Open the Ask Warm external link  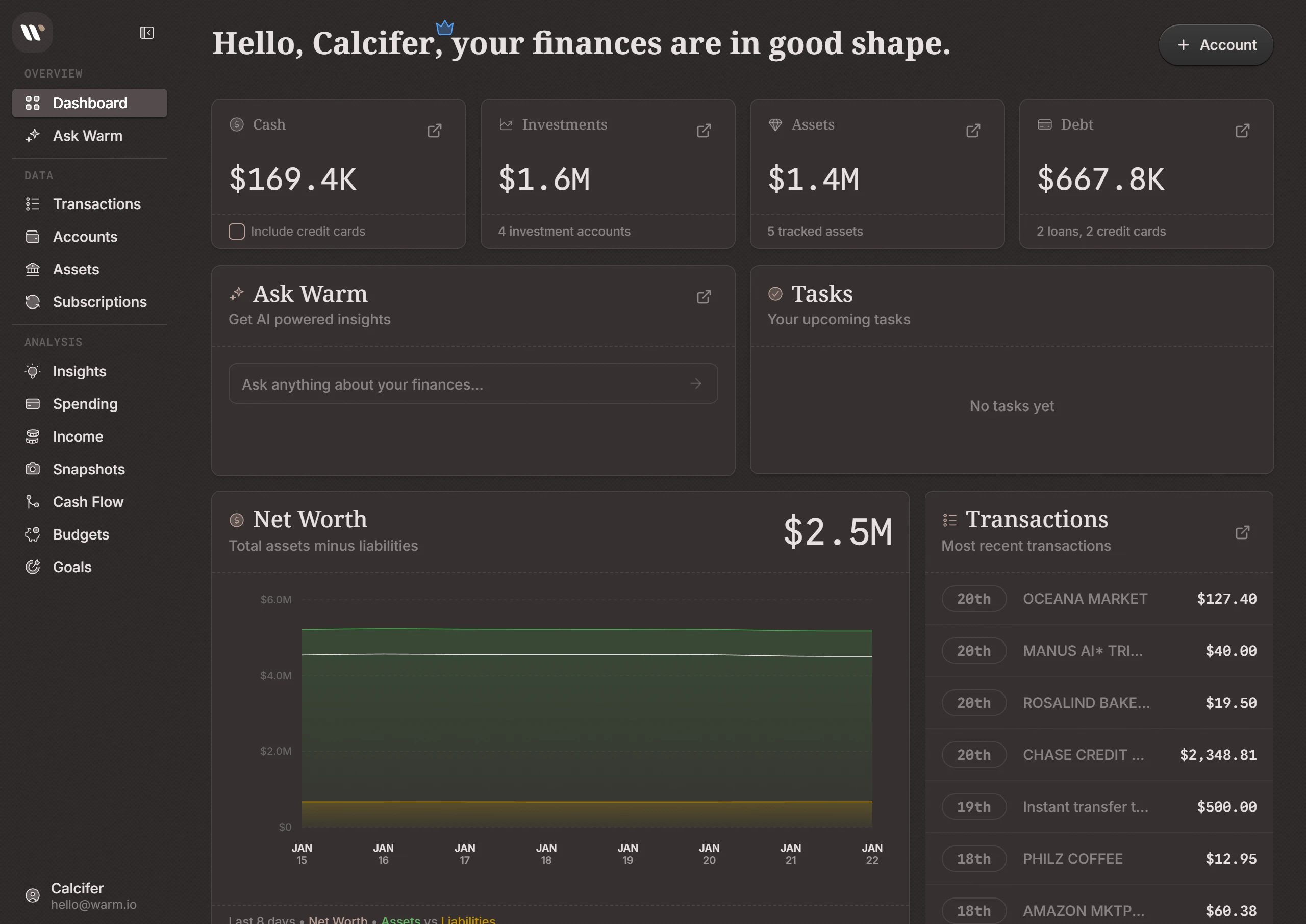click(704, 296)
